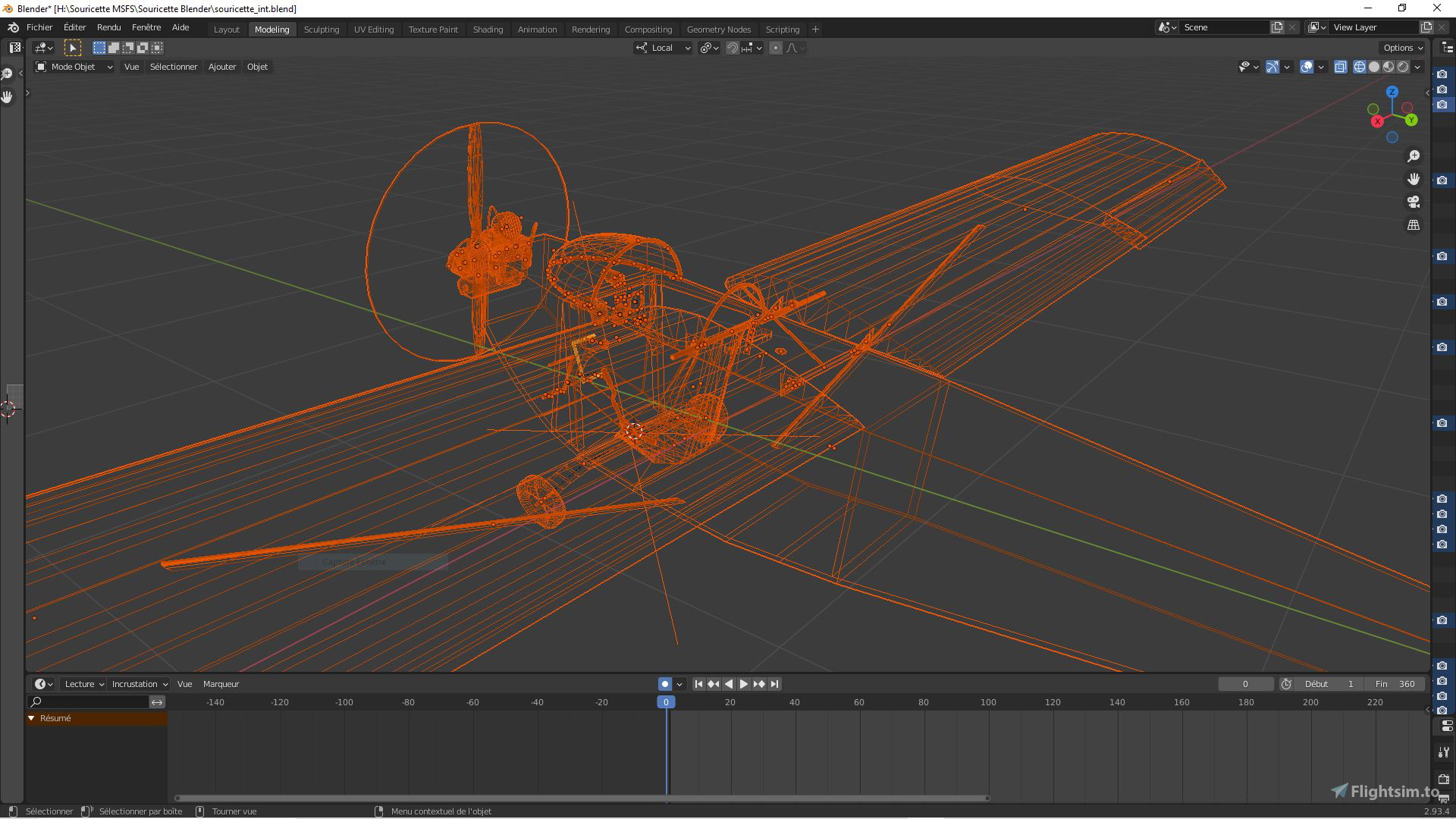This screenshot has height=819, width=1456.
Task: Toggle X-ray display
Action: pyautogui.click(x=1341, y=67)
